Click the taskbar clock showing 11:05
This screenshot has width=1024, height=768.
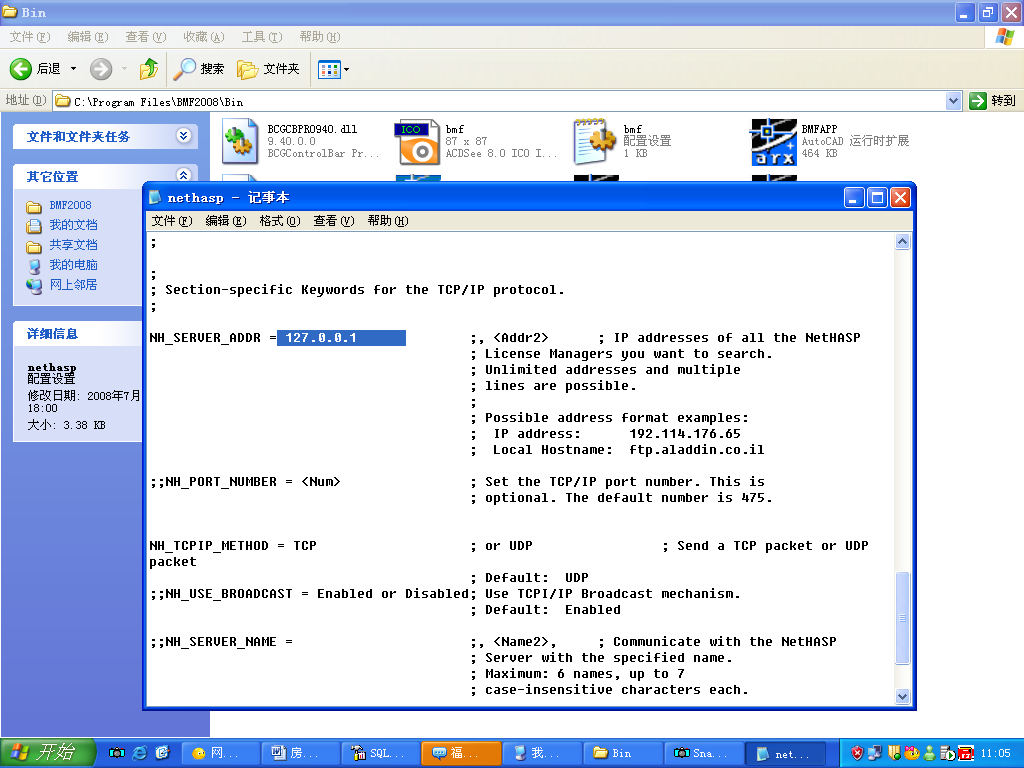pyautogui.click(x=995, y=753)
